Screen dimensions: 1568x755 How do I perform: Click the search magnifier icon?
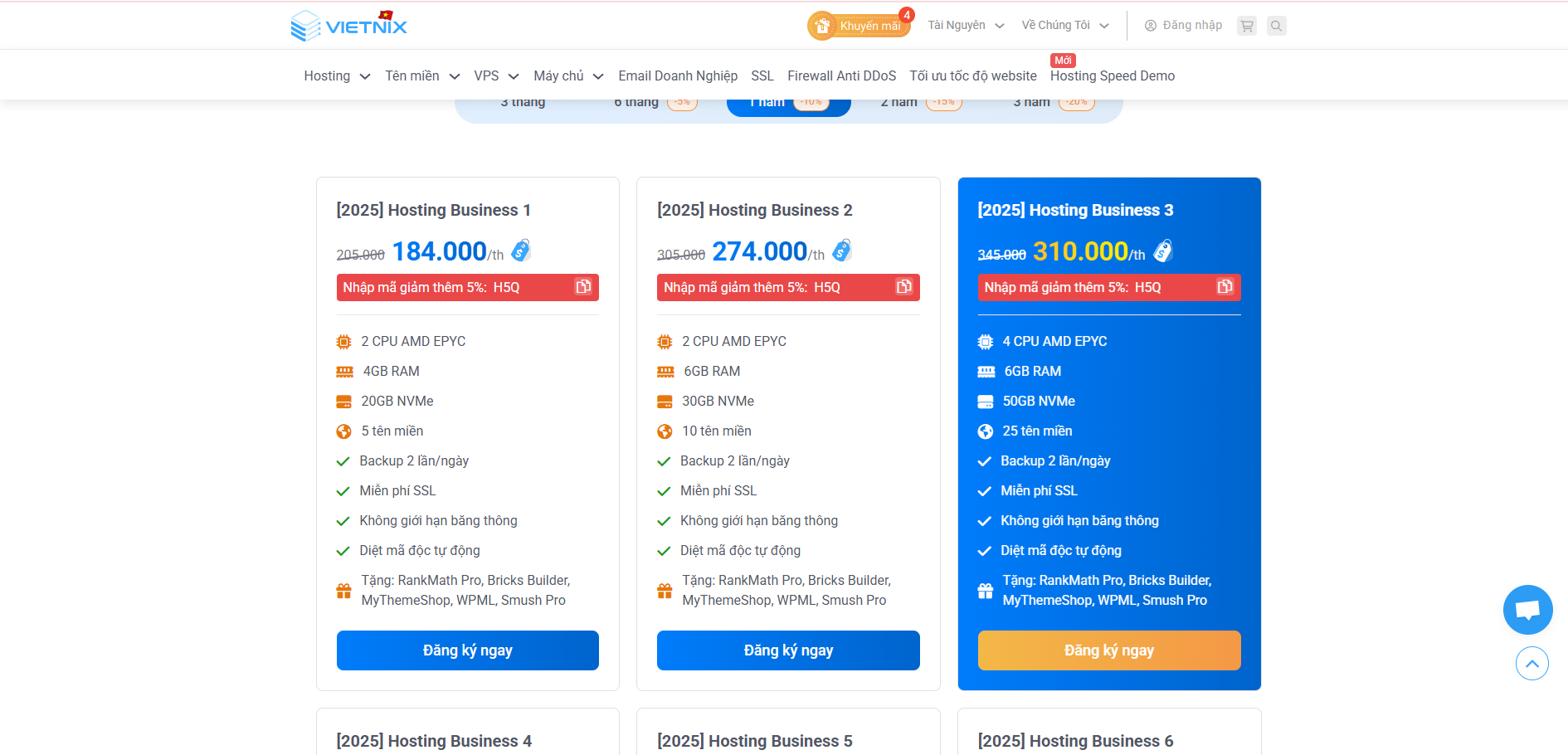coord(1277,26)
